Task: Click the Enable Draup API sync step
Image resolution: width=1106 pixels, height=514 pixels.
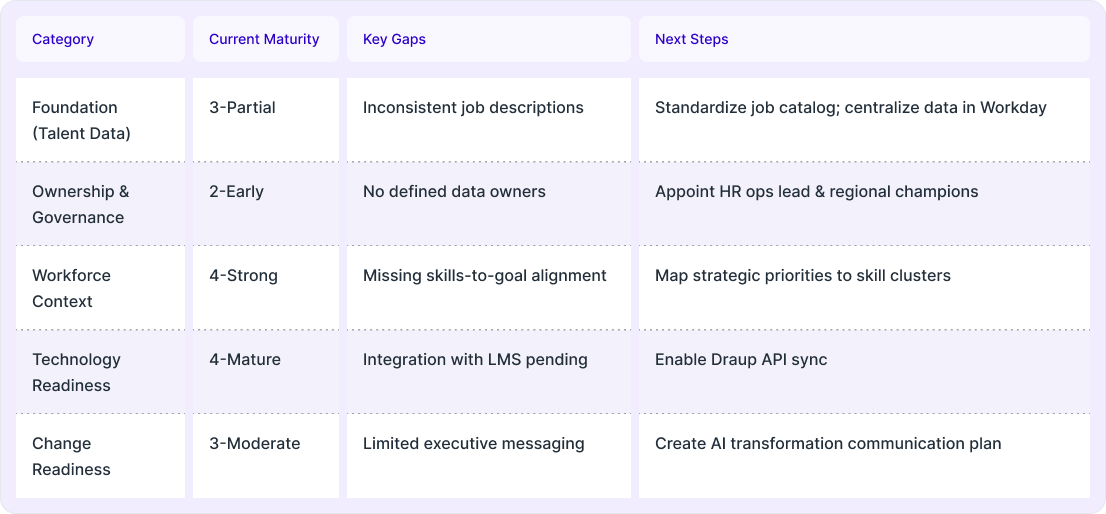Action: [741, 360]
